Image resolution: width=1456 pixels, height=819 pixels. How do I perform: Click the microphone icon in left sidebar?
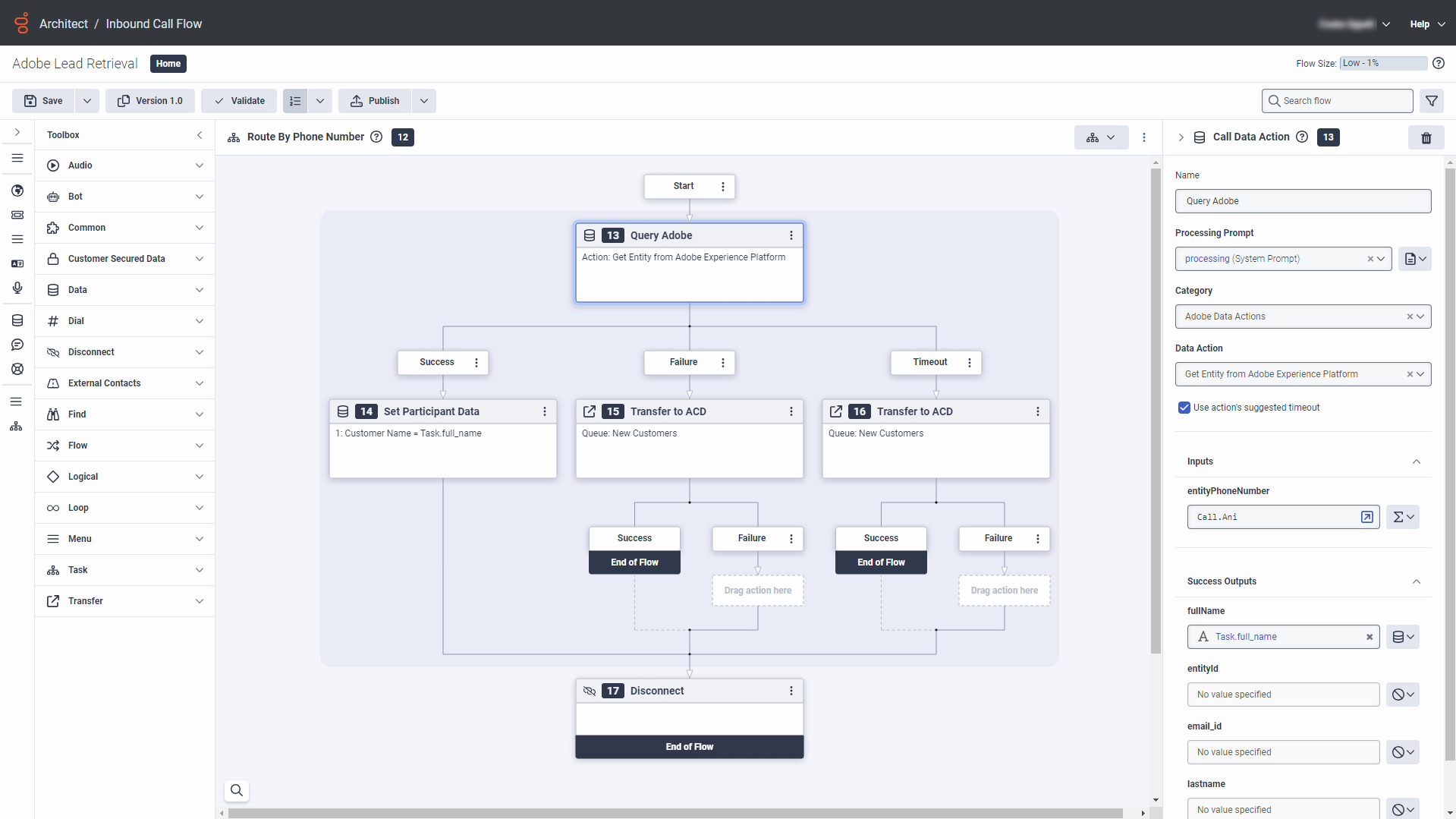17,288
